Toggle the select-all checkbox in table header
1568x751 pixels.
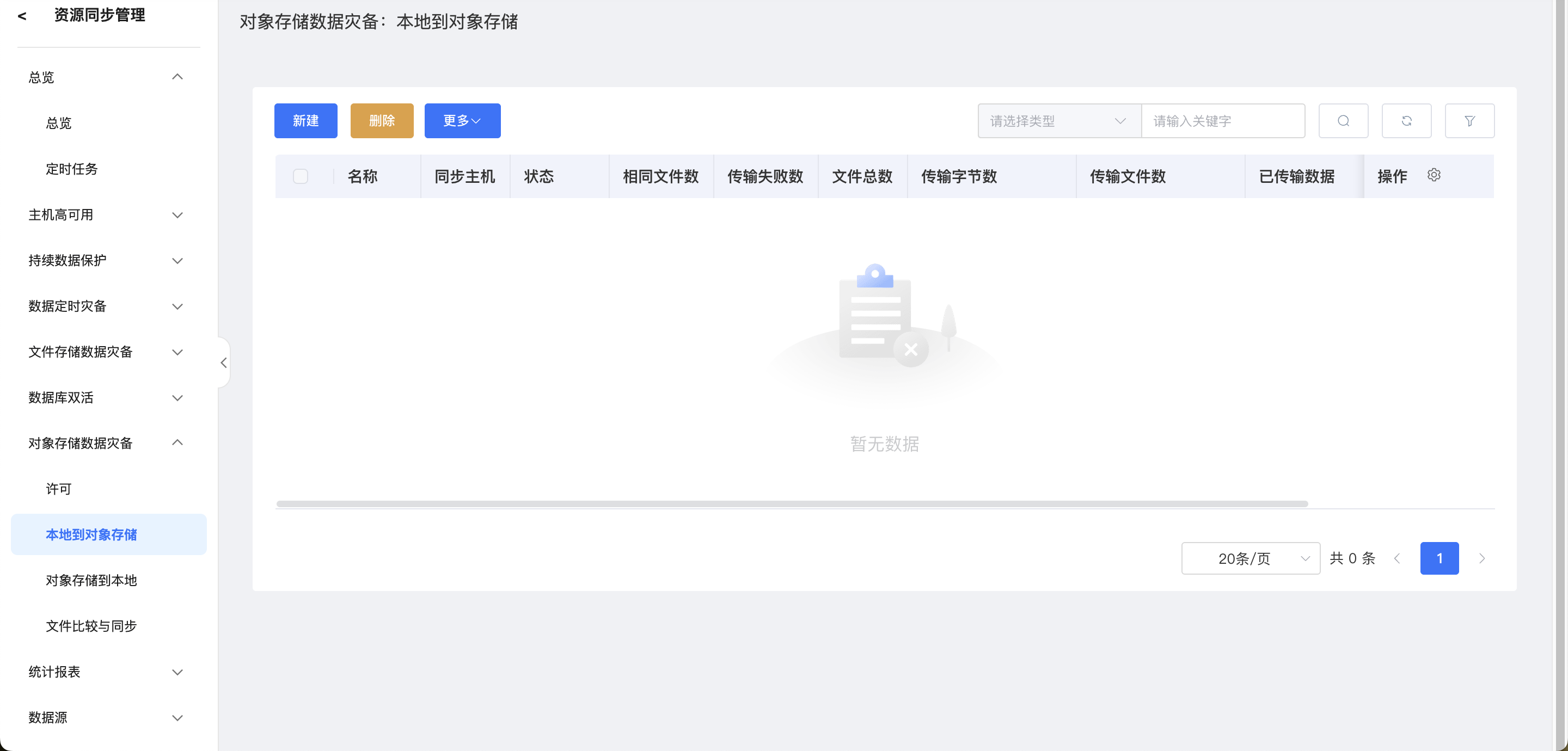[300, 176]
